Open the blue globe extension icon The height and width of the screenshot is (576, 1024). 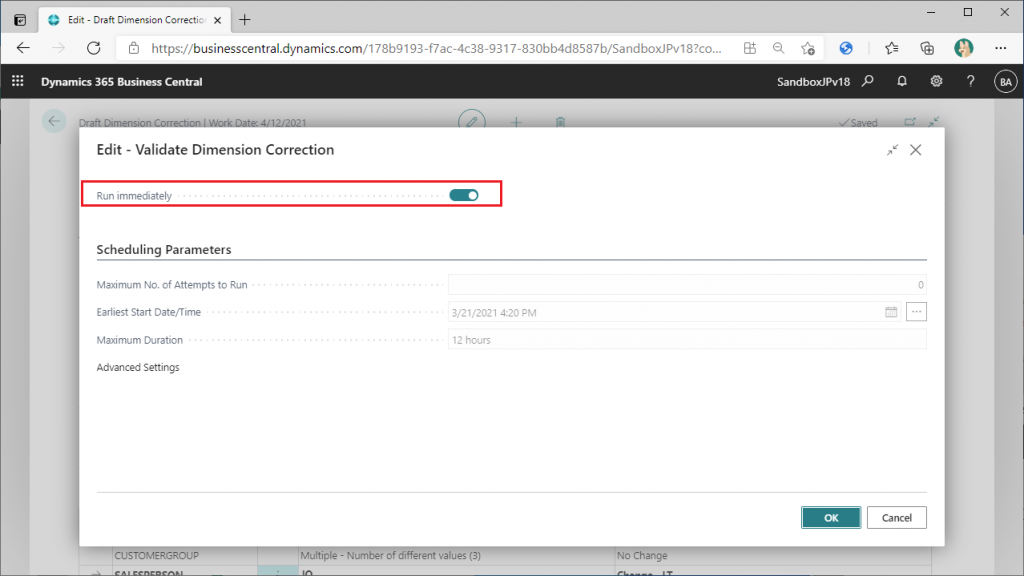846,48
